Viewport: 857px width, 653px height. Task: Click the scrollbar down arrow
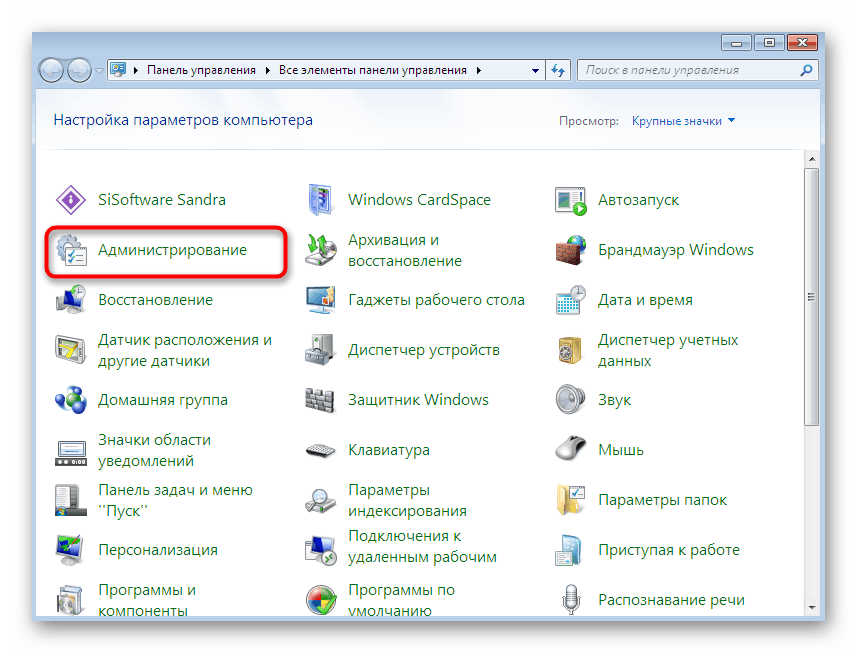pyautogui.click(x=812, y=608)
